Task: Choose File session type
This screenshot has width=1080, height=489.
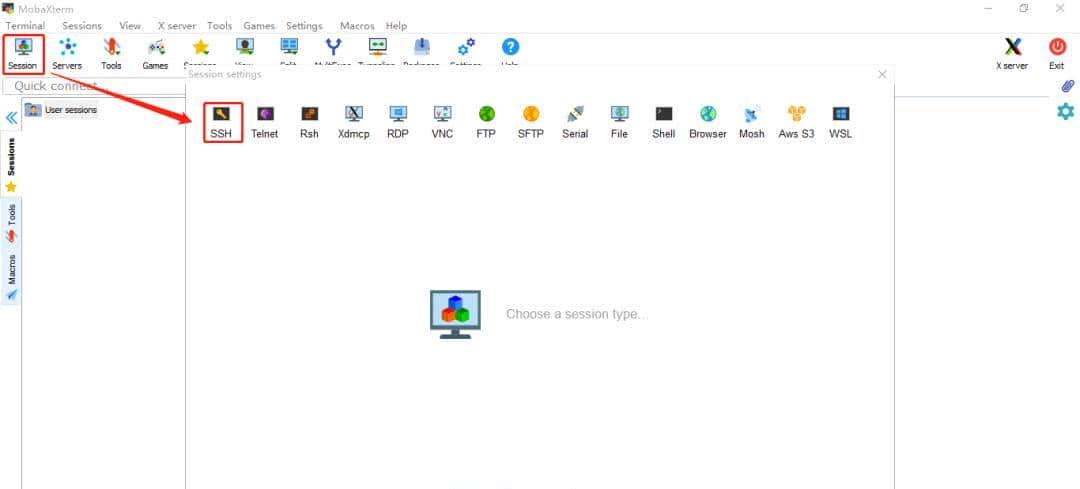Action: point(619,123)
